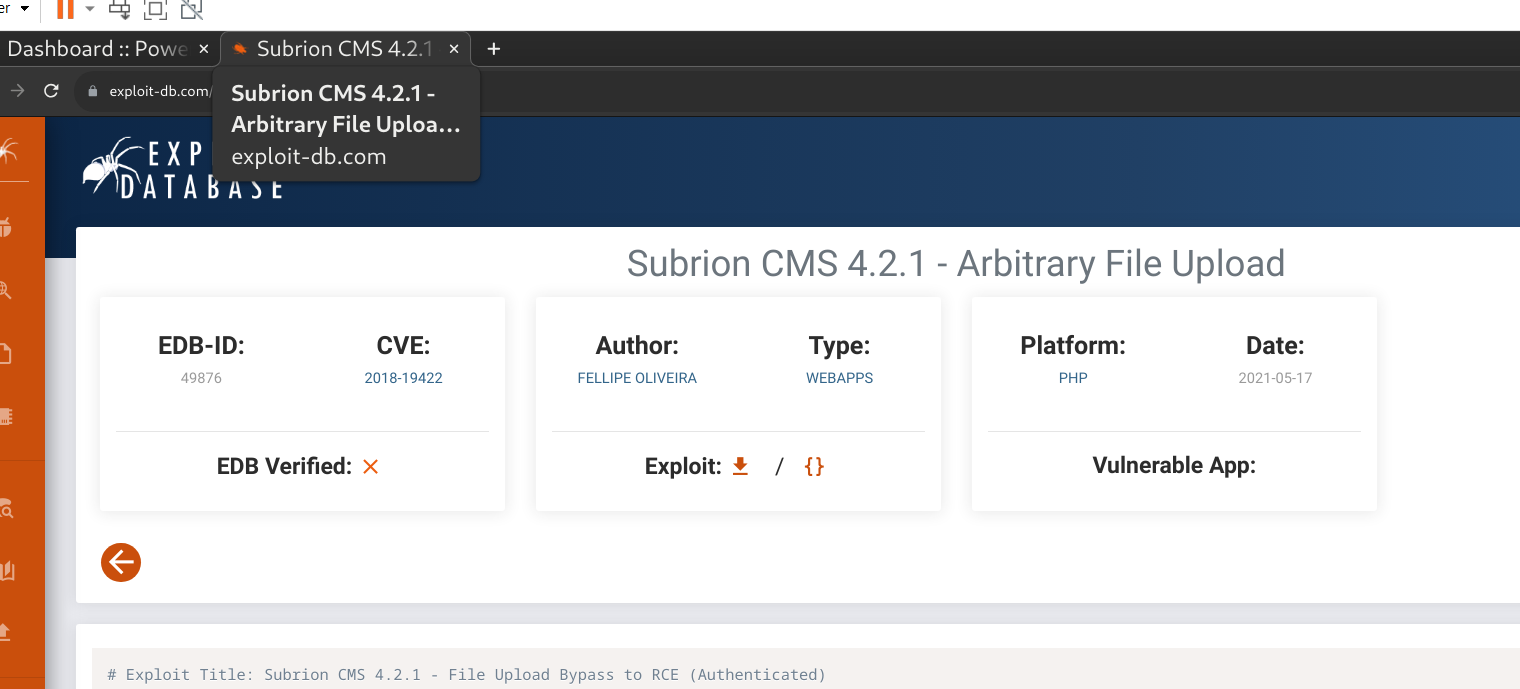Click the spider home icon in sidebar
This screenshot has height=689, width=1520.
(x=8, y=152)
